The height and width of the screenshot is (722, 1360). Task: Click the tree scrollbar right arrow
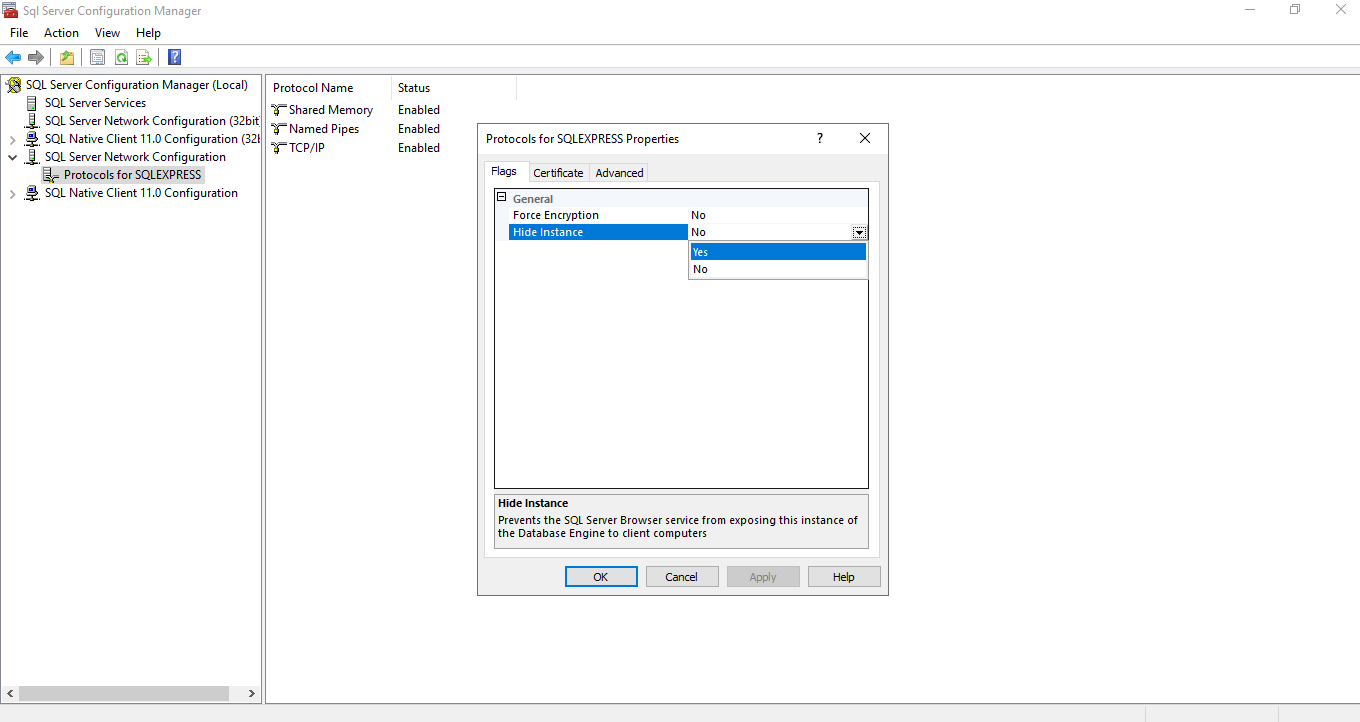(x=252, y=693)
